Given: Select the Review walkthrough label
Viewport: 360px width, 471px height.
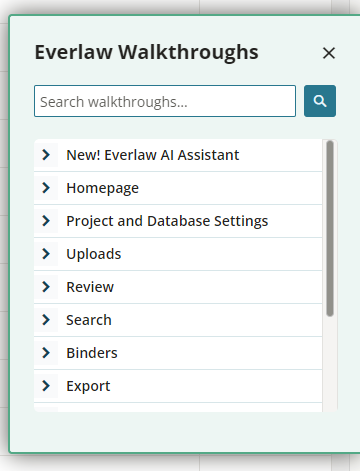Looking at the screenshot, I should pyautogui.click(x=90, y=287).
